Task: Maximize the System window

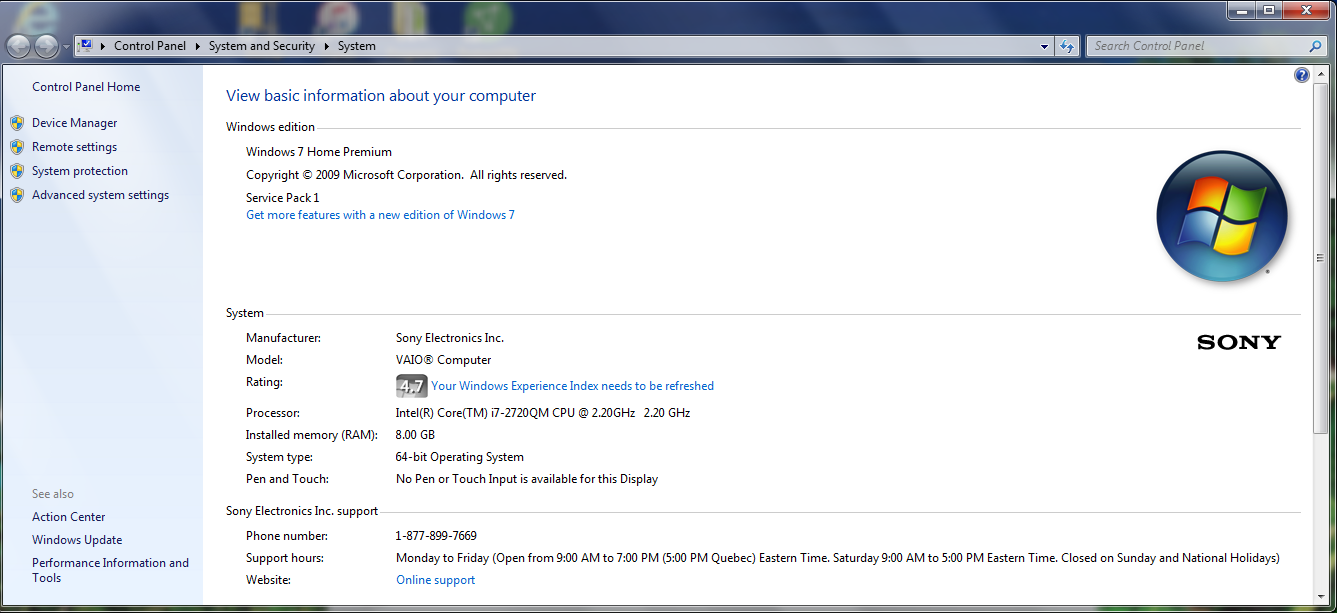Action: (1269, 10)
